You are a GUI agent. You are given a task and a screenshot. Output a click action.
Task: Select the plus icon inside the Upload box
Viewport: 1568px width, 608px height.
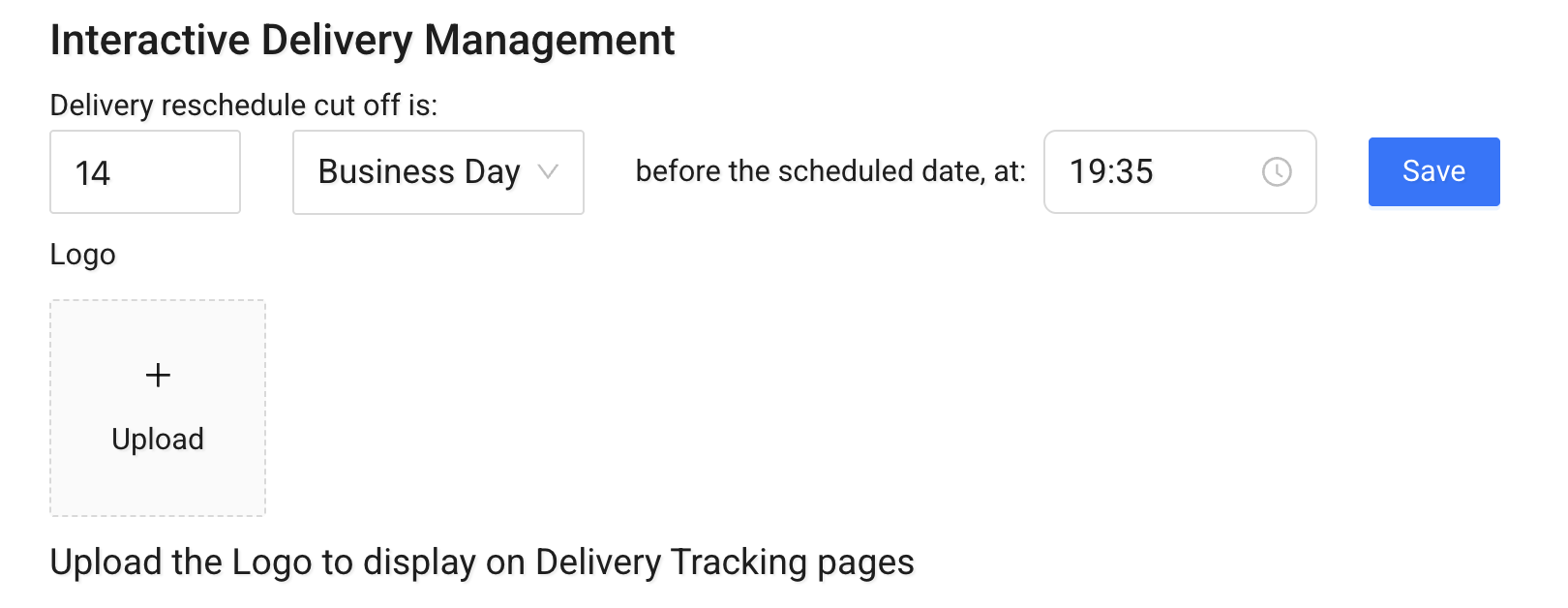pos(157,375)
